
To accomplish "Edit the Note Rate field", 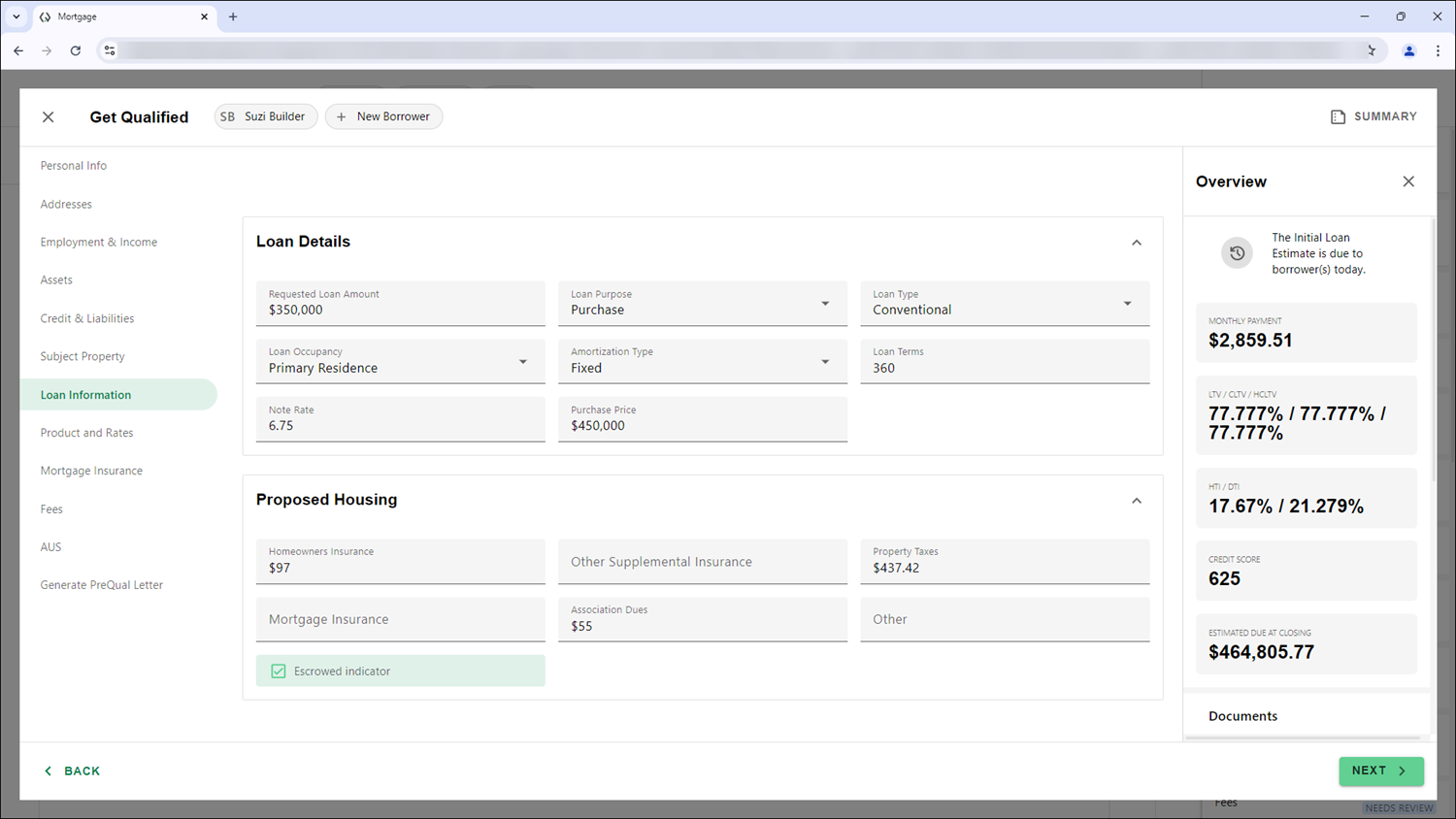I will [400, 419].
